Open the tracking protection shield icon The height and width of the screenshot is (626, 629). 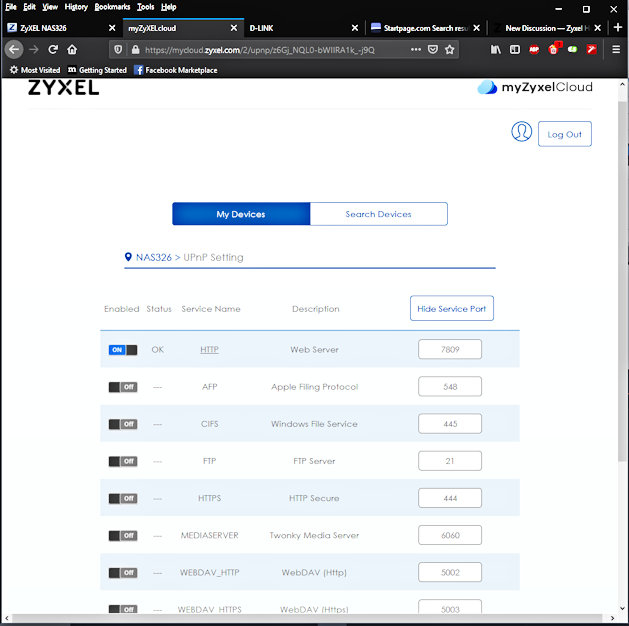(x=118, y=49)
